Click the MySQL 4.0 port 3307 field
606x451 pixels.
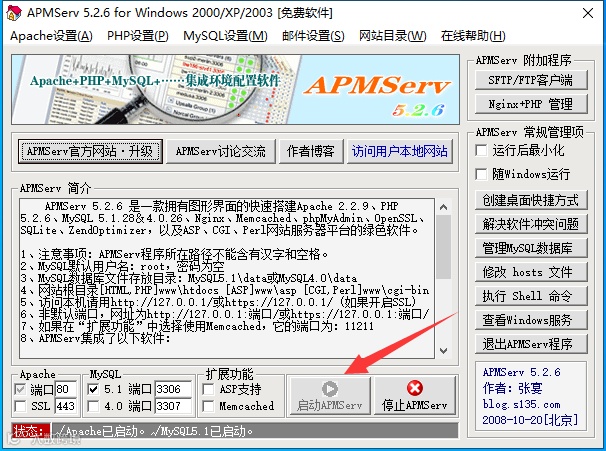pos(173,406)
